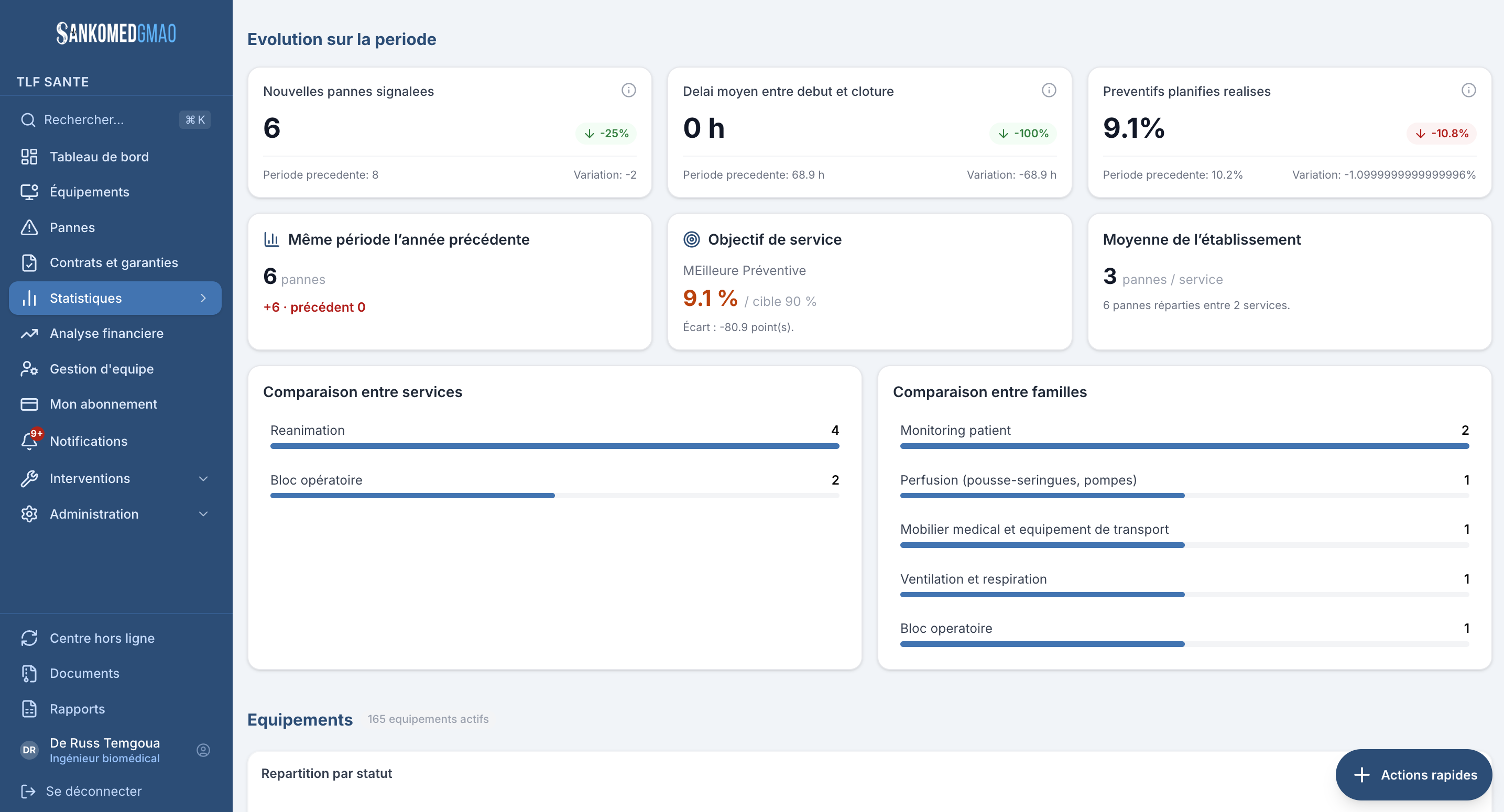Viewport: 1504px width, 812px height.
Task: Click the Tableau de bord grid icon
Action: click(x=29, y=157)
